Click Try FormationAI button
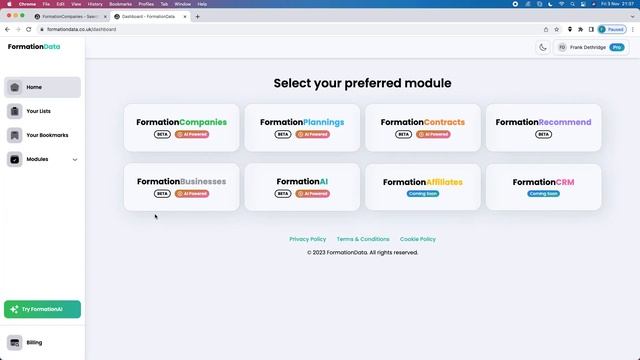This screenshot has height=360, width=640. coord(42,309)
